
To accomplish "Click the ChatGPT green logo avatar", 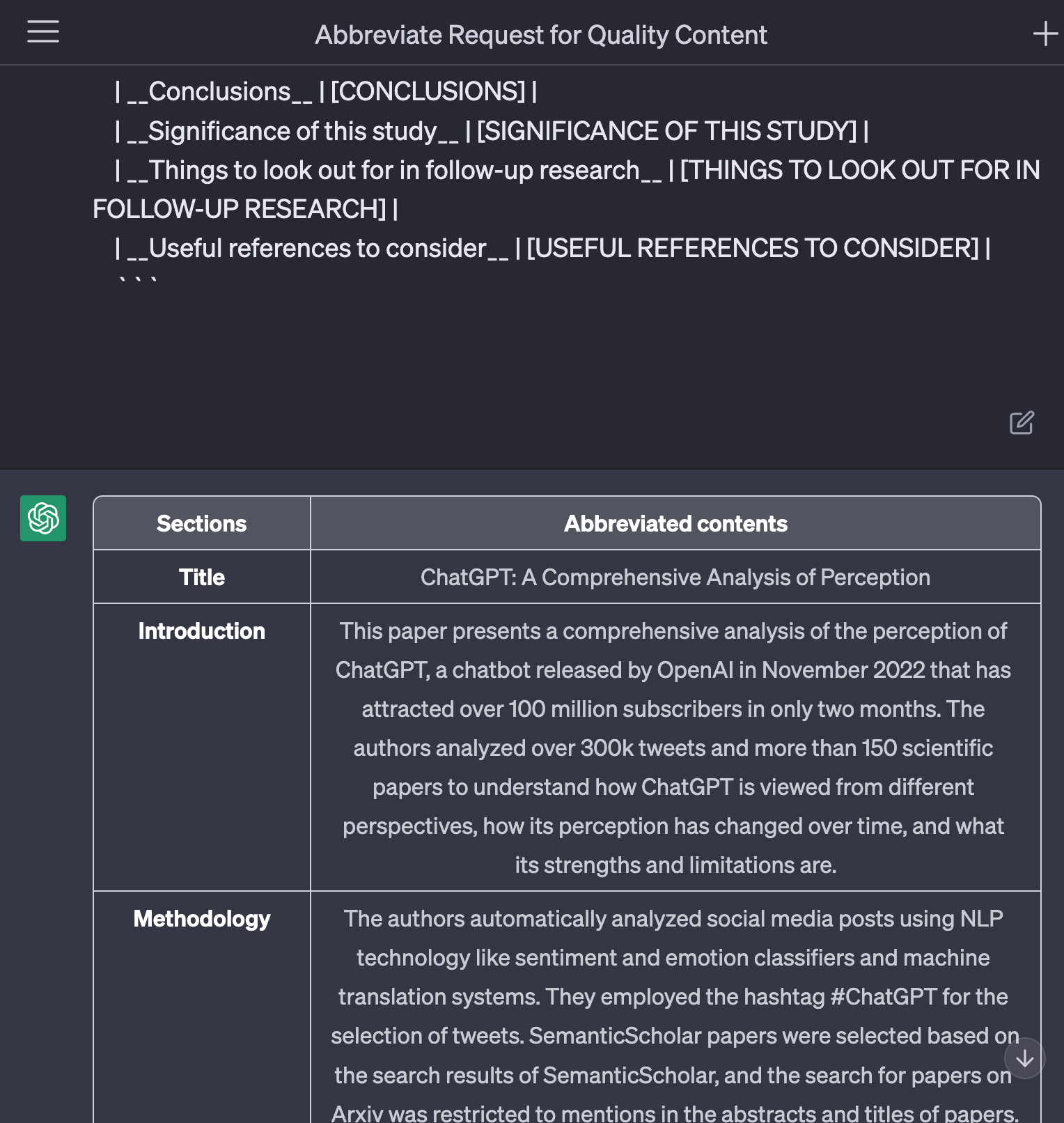I will click(43, 518).
